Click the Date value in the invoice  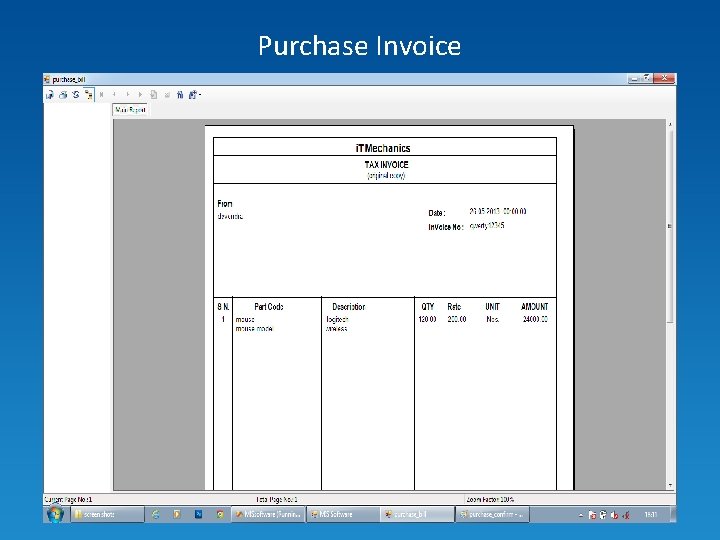pyautogui.click(x=498, y=211)
